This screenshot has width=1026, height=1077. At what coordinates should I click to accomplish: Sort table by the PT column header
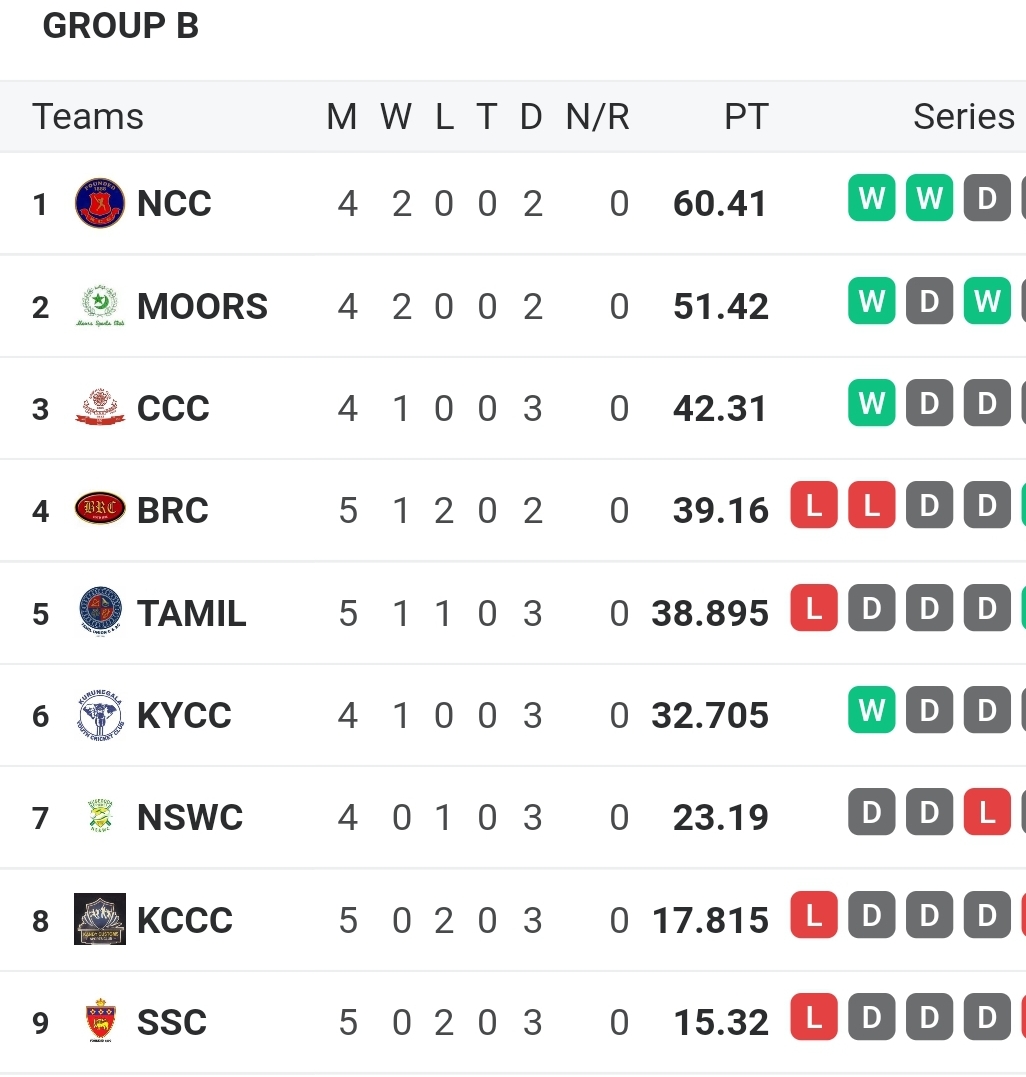pos(746,117)
